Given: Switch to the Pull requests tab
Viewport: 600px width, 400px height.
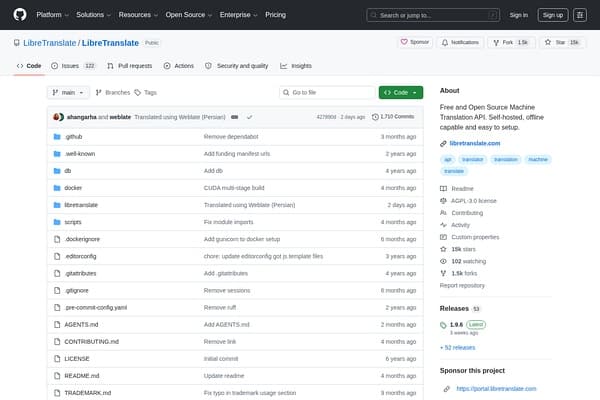Looking at the screenshot, I should point(130,66).
